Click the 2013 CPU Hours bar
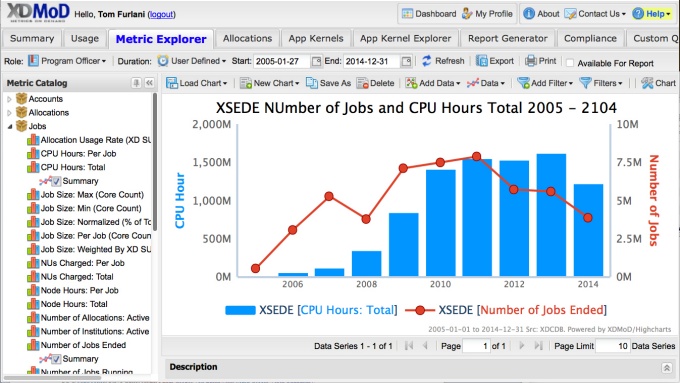This screenshot has width=680, height=383. [x=551, y=215]
